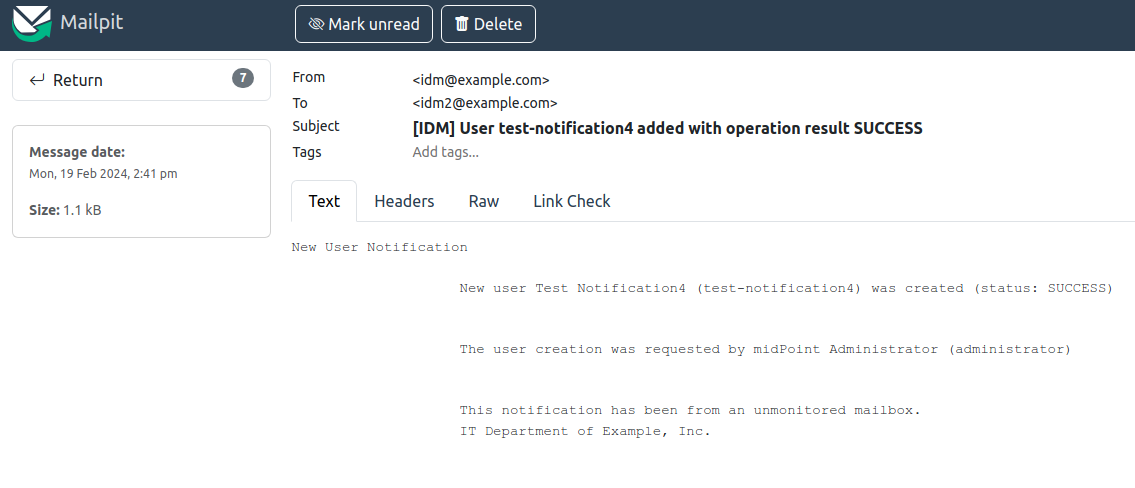Focus the Add tags input field
The height and width of the screenshot is (488, 1135).
pyautogui.click(x=446, y=152)
